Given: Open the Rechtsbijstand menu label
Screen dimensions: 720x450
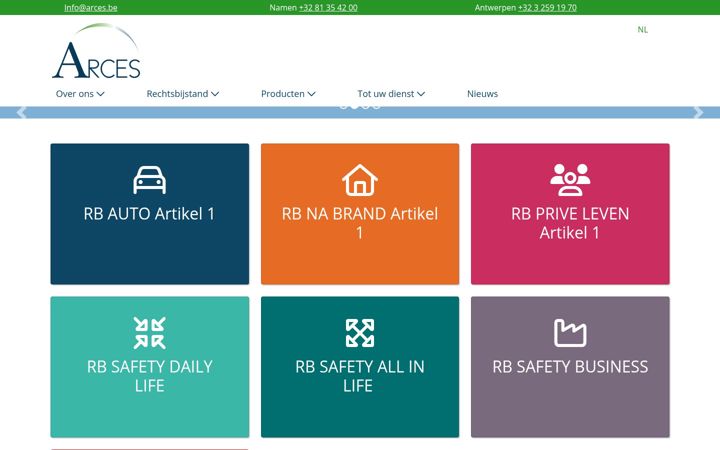Looking at the screenshot, I should pos(177,94).
